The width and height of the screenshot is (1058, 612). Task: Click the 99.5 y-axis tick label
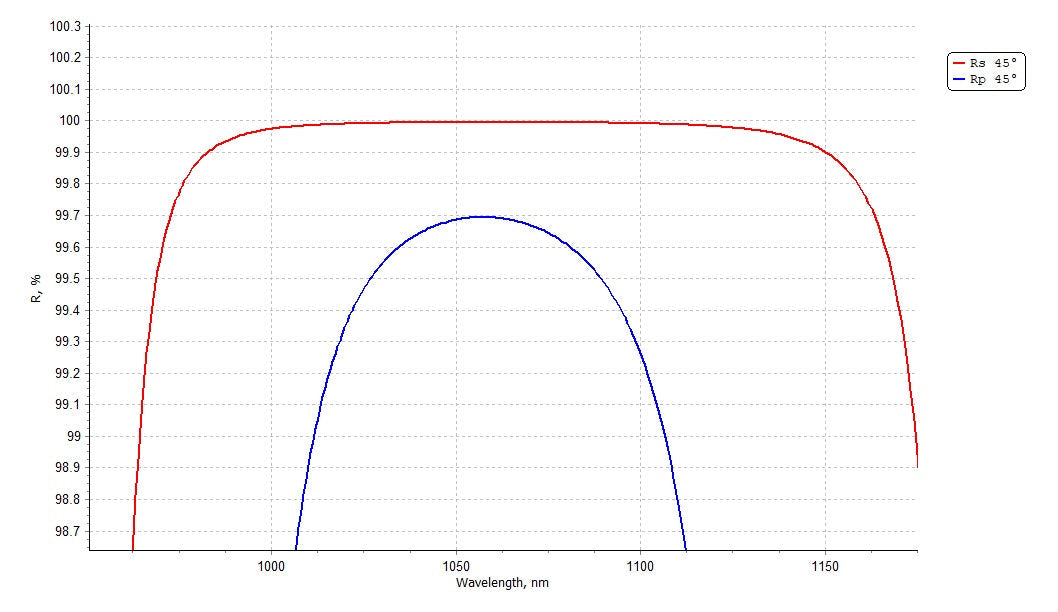(67, 279)
